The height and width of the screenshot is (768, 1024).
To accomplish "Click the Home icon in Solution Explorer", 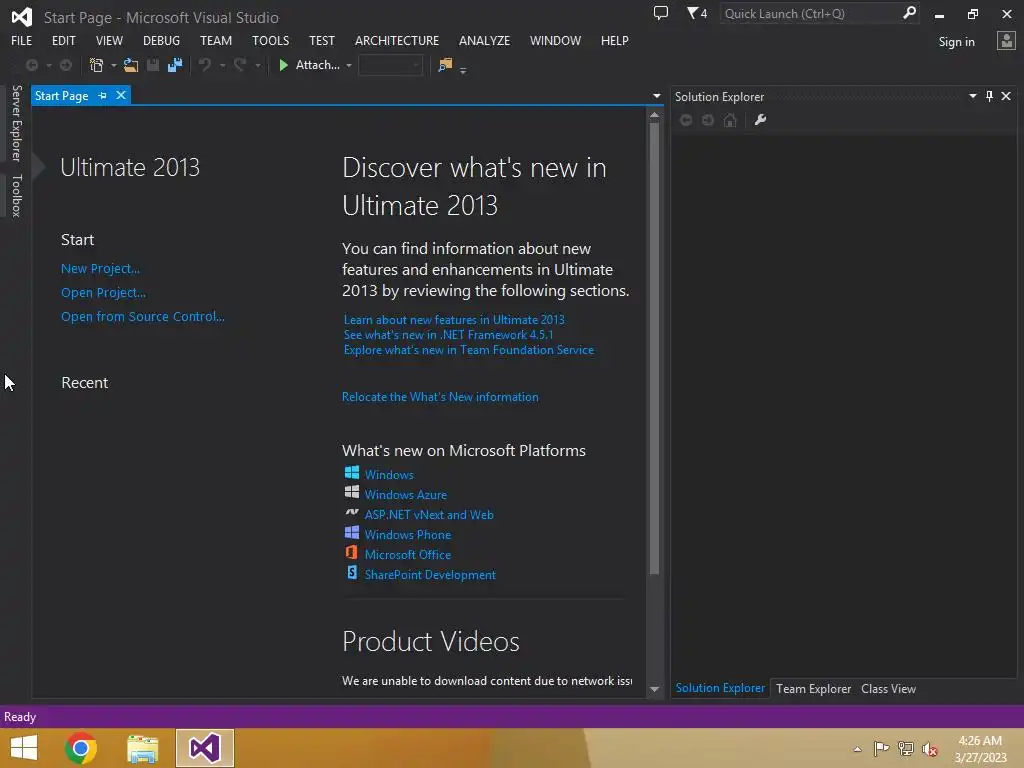I will [x=730, y=120].
